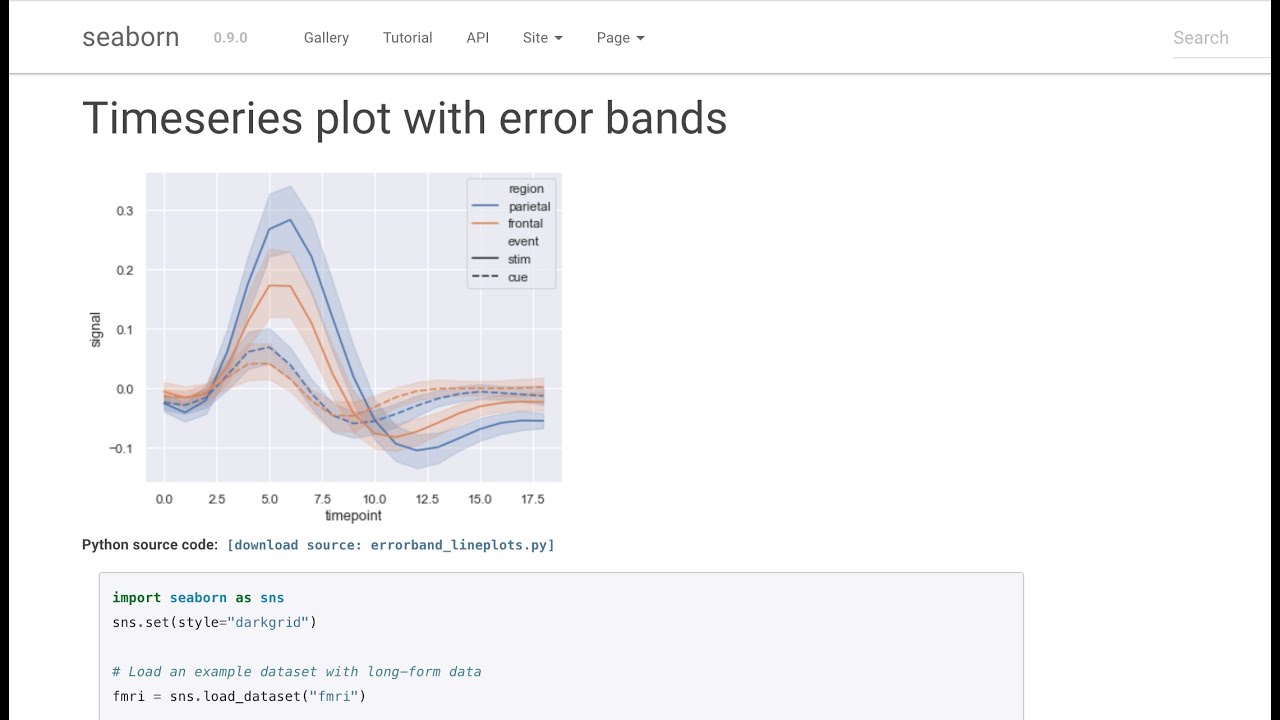Open the Gallery page
The image size is (1280, 720).
pos(326,38)
